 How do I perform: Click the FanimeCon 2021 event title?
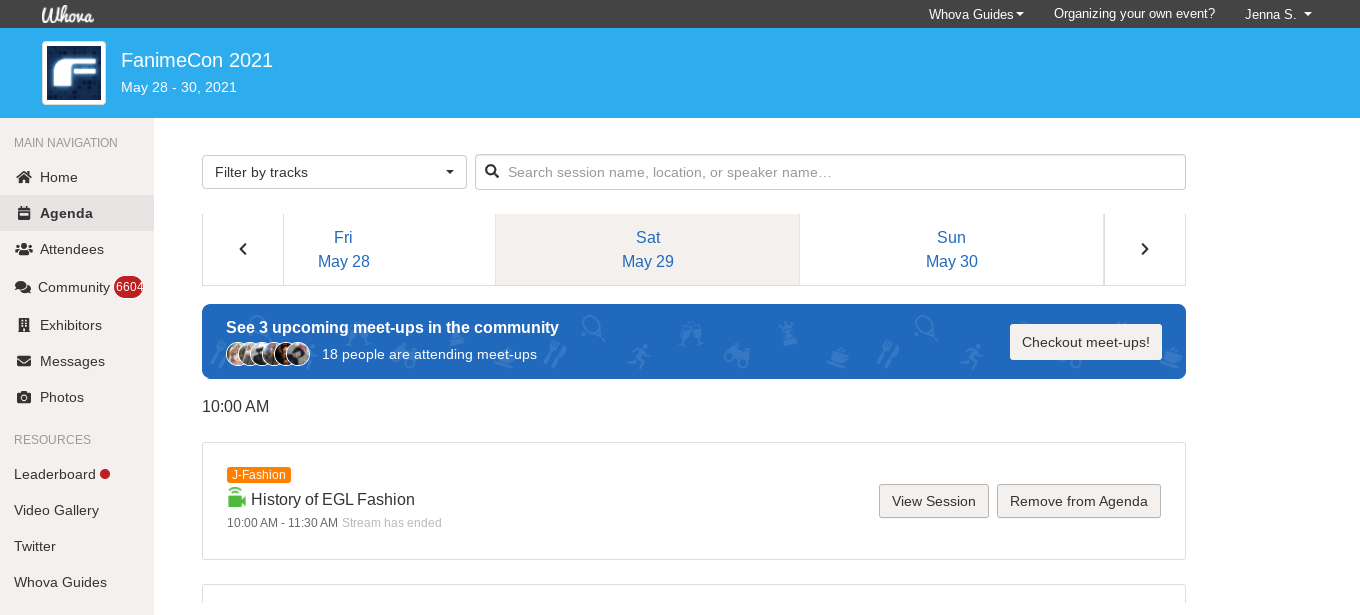coord(197,60)
